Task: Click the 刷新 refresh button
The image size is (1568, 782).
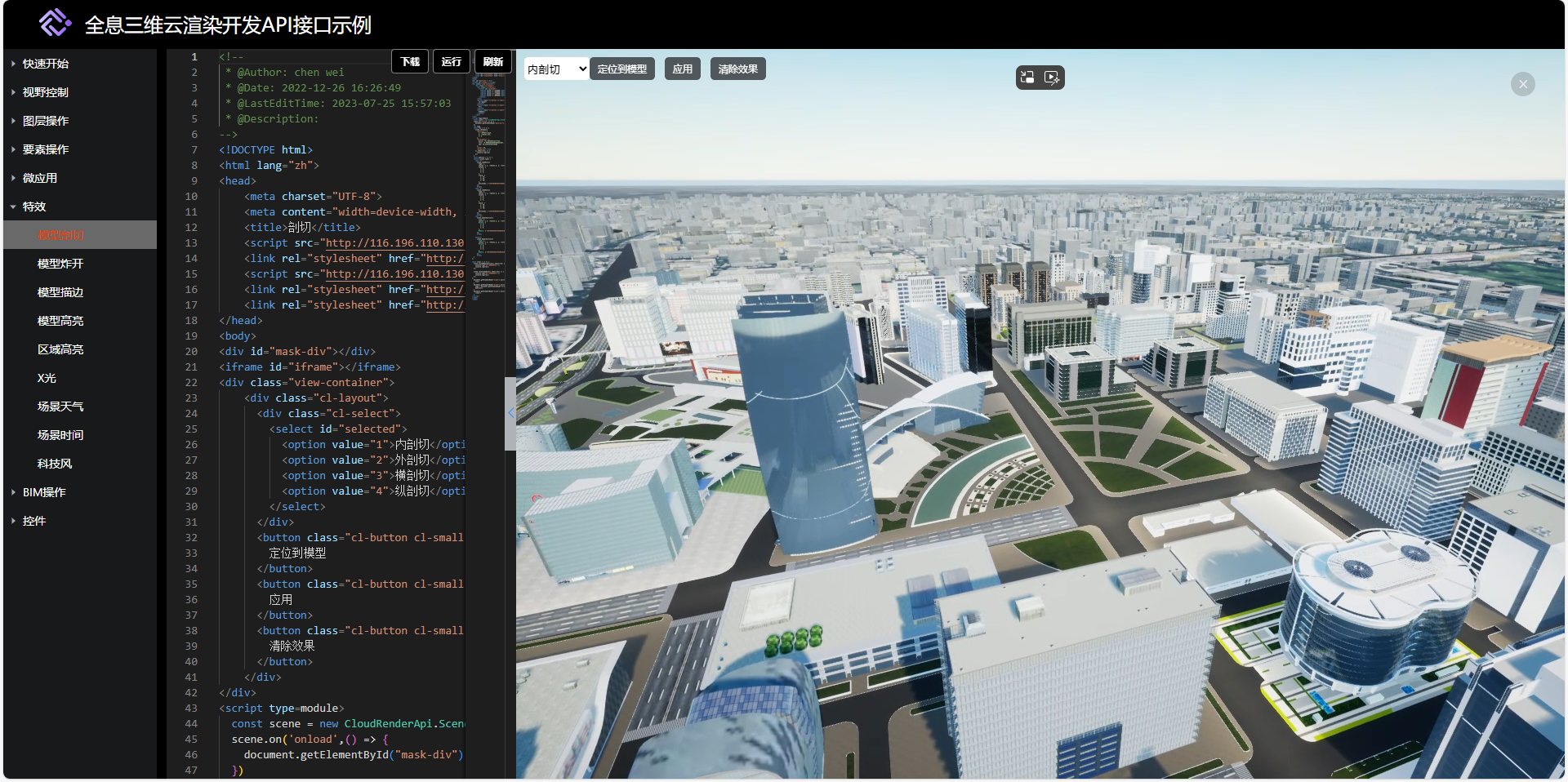Action: point(492,62)
